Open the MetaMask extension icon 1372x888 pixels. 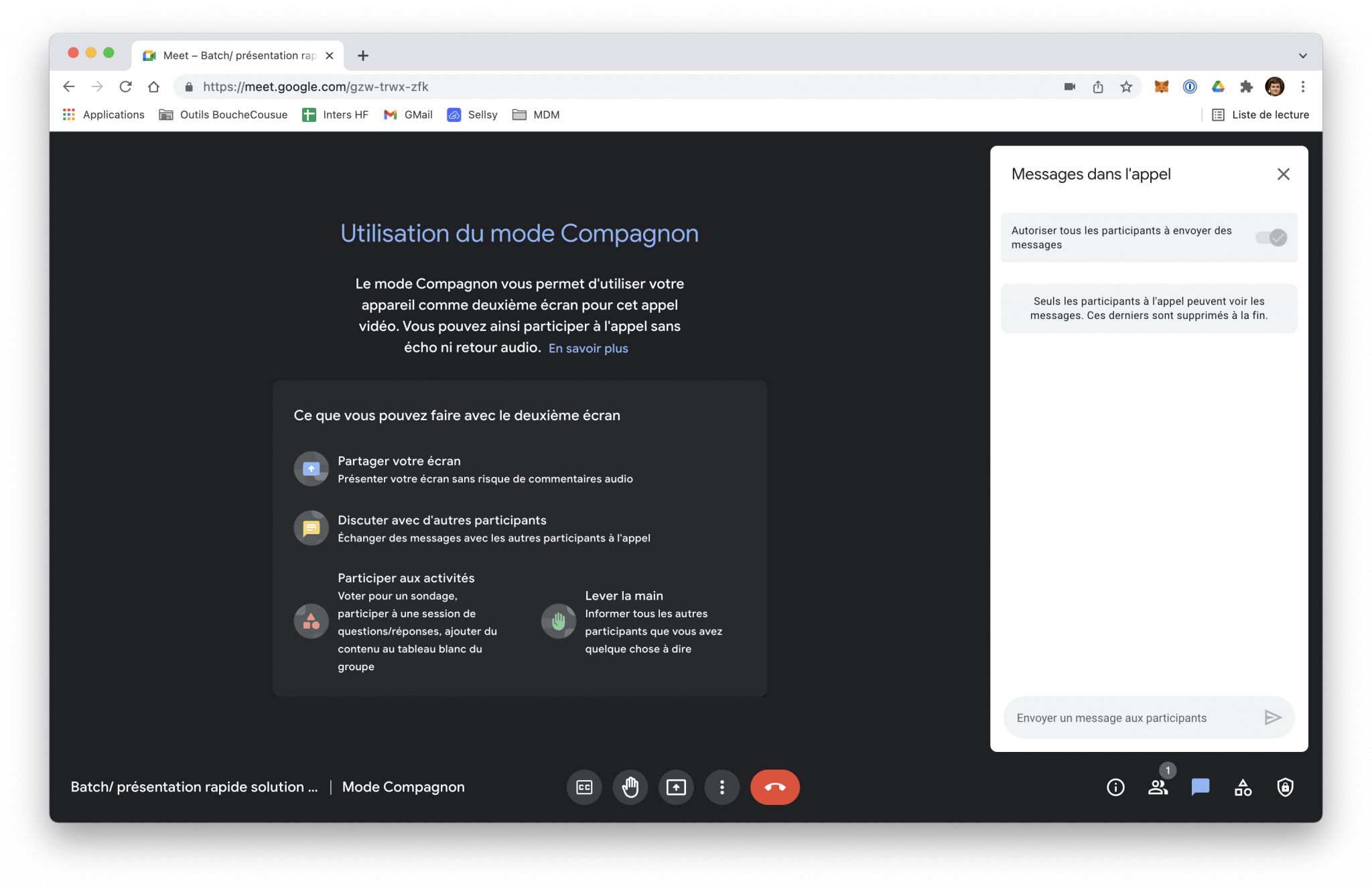click(1161, 86)
